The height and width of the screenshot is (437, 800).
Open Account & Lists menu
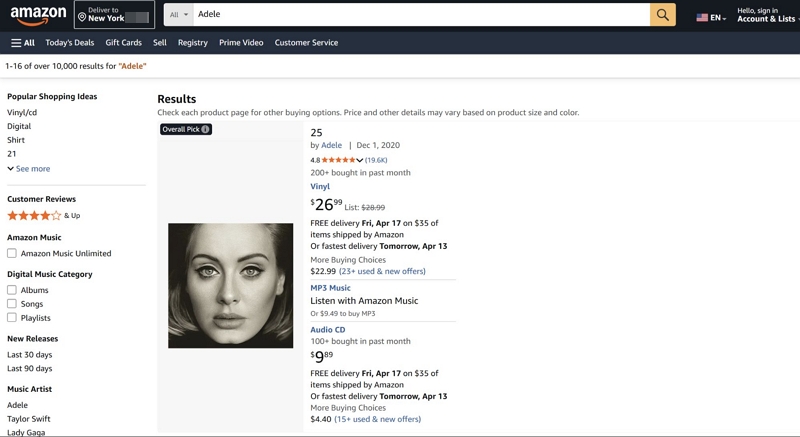pos(768,15)
